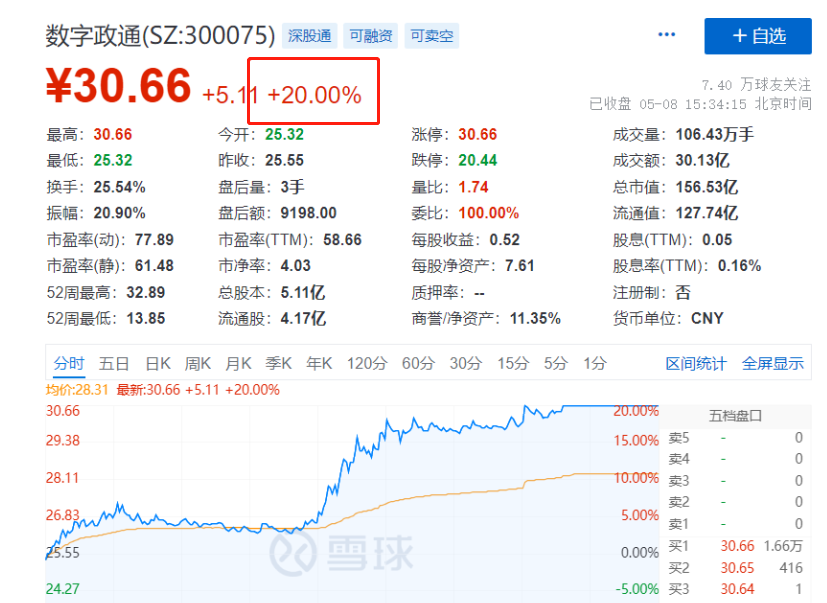This screenshot has width=827, height=603.
Task: Click the 可融资 tag
Action: pyautogui.click(x=371, y=36)
